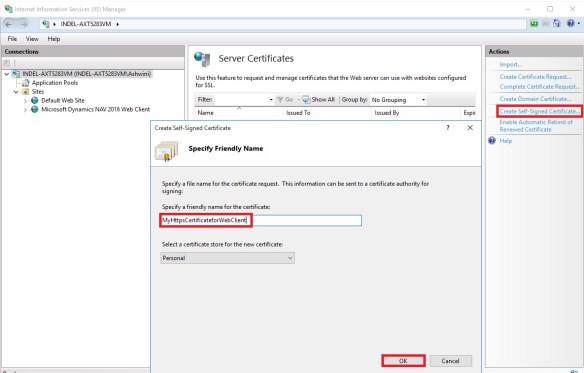Click the Server Certificates heading icon
Image resolution: width=584 pixels, height=373 pixels.
[x=203, y=59]
